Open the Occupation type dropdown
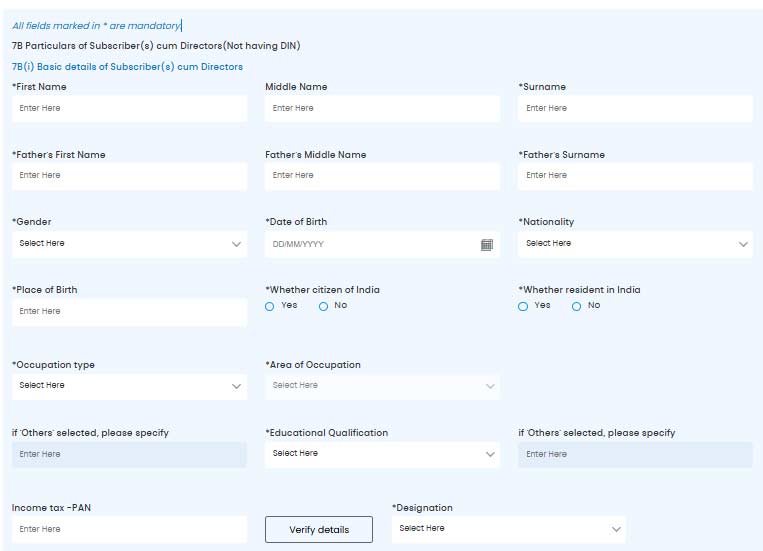The image size is (763, 551). pyautogui.click(x=129, y=386)
